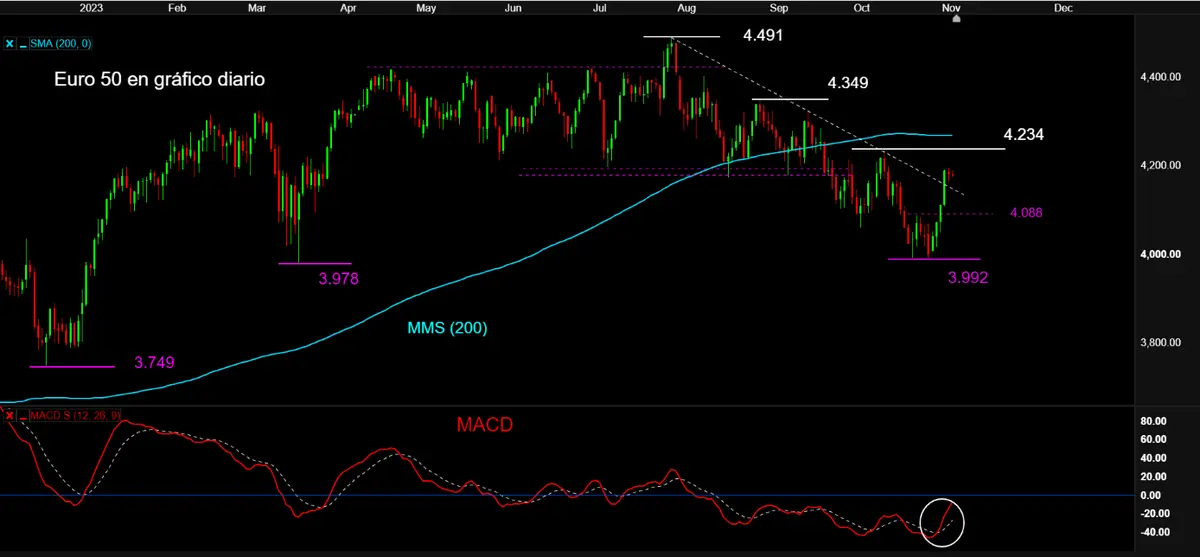
Task: Click 4,400.00 on the price axis
Action: (x=1160, y=77)
